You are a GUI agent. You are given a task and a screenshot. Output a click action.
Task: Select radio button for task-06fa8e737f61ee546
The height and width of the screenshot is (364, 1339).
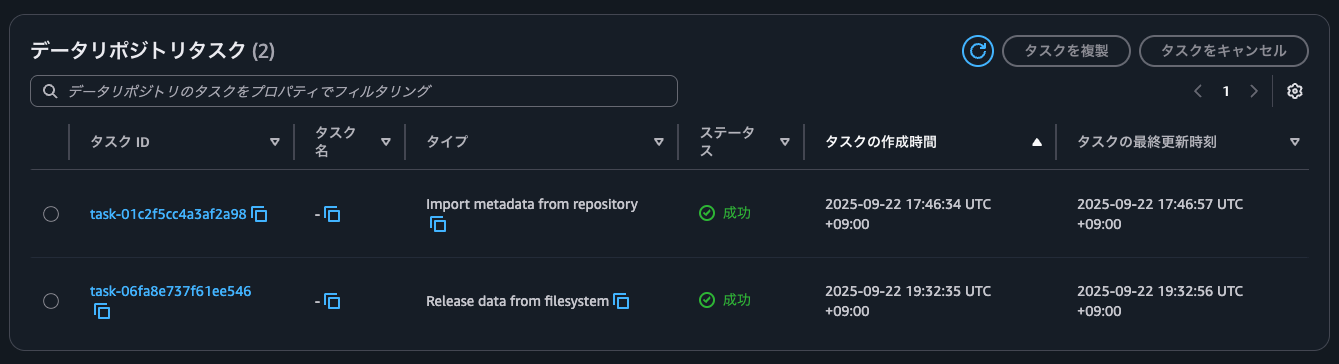pyautogui.click(x=51, y=301)
